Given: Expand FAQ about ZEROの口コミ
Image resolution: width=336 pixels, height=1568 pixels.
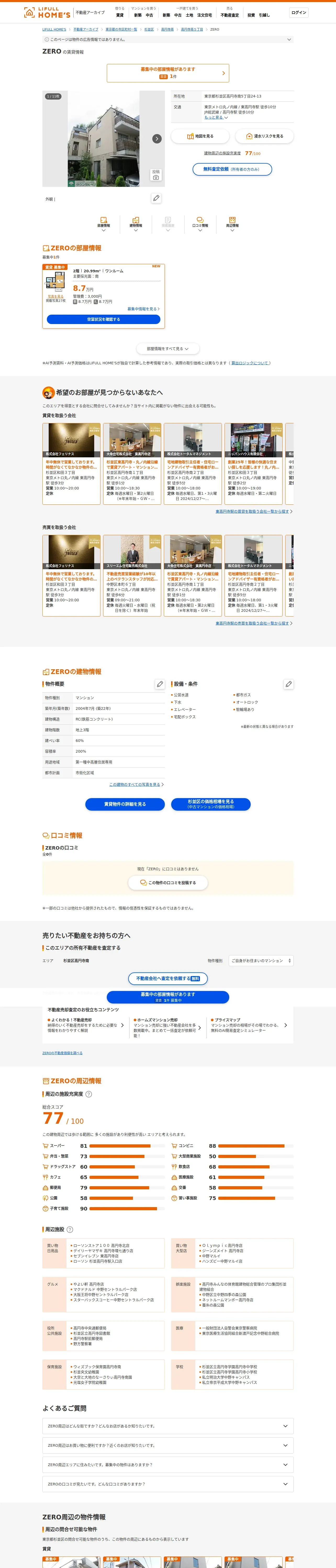Looking at the screenshot, I should click(168, 1484).
